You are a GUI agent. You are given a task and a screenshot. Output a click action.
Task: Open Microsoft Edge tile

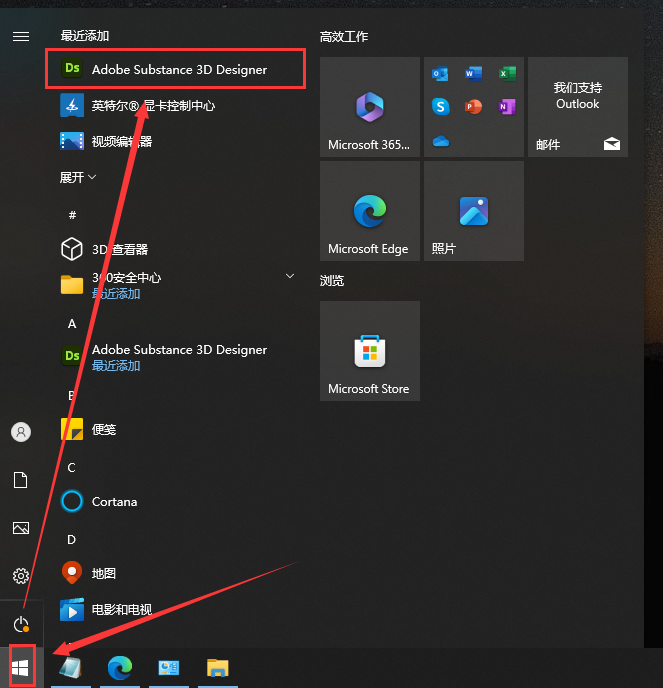[x=369, y=211]
